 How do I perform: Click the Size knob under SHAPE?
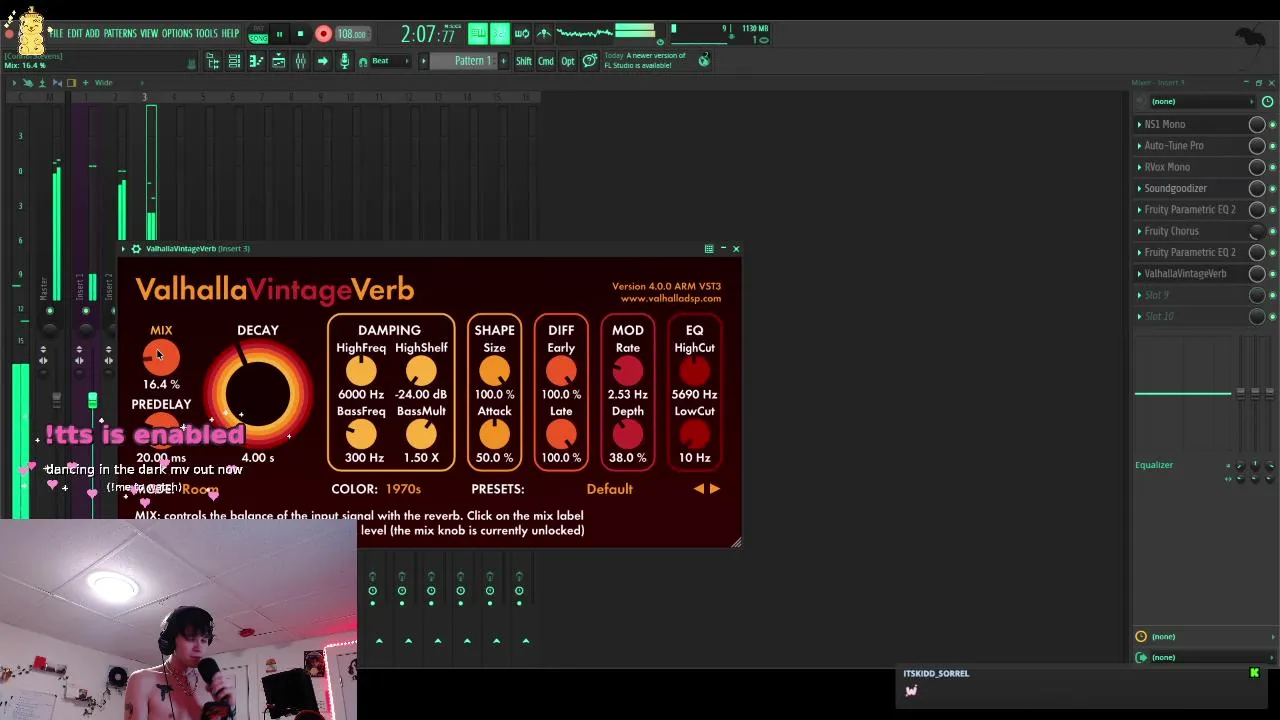494,371
